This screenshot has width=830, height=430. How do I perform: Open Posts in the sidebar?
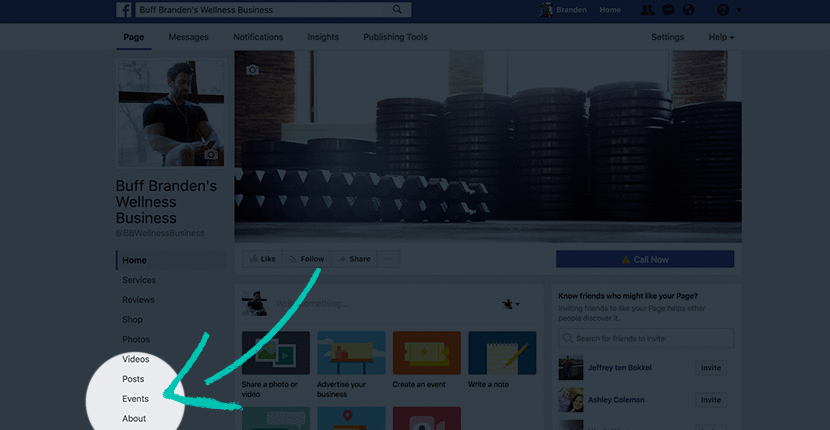point(133,379)
